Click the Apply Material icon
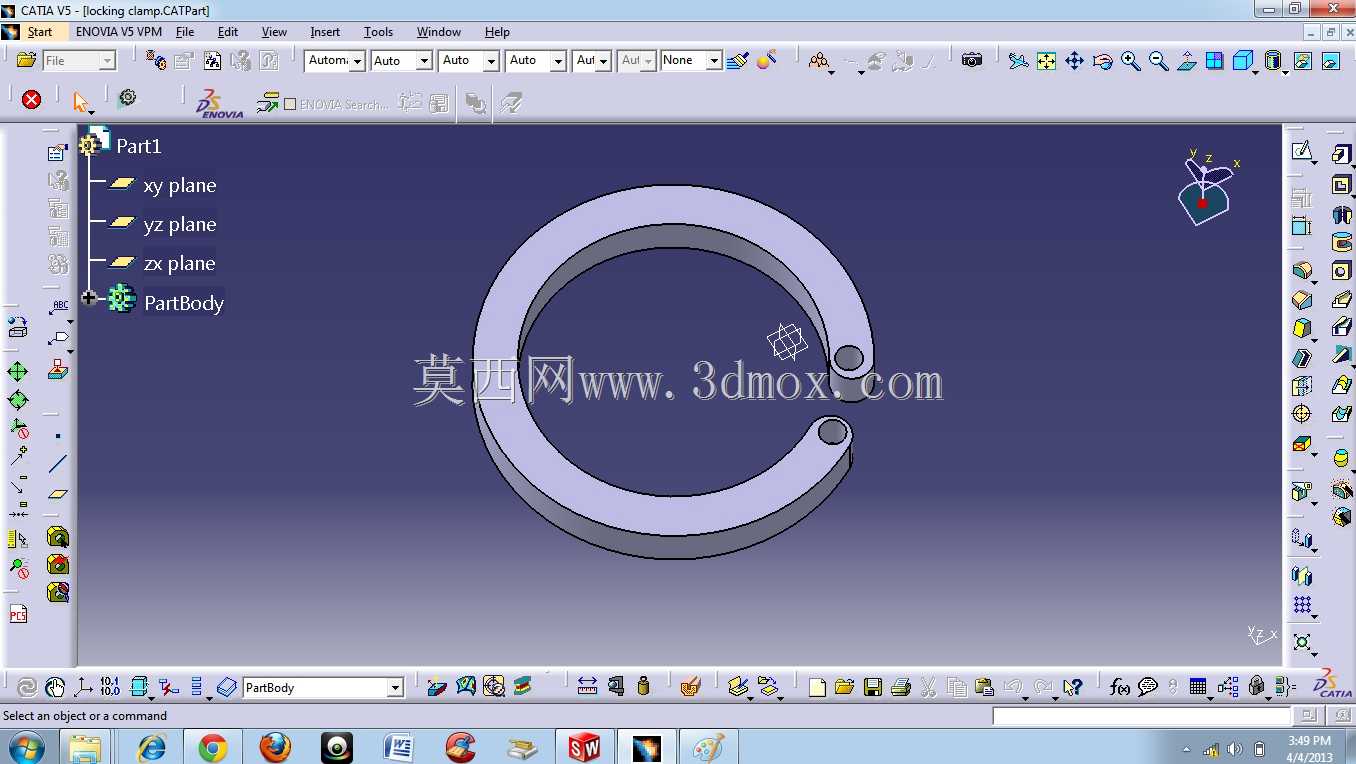The width and height of the screenshot is (1356, 764). coord(690,686)
